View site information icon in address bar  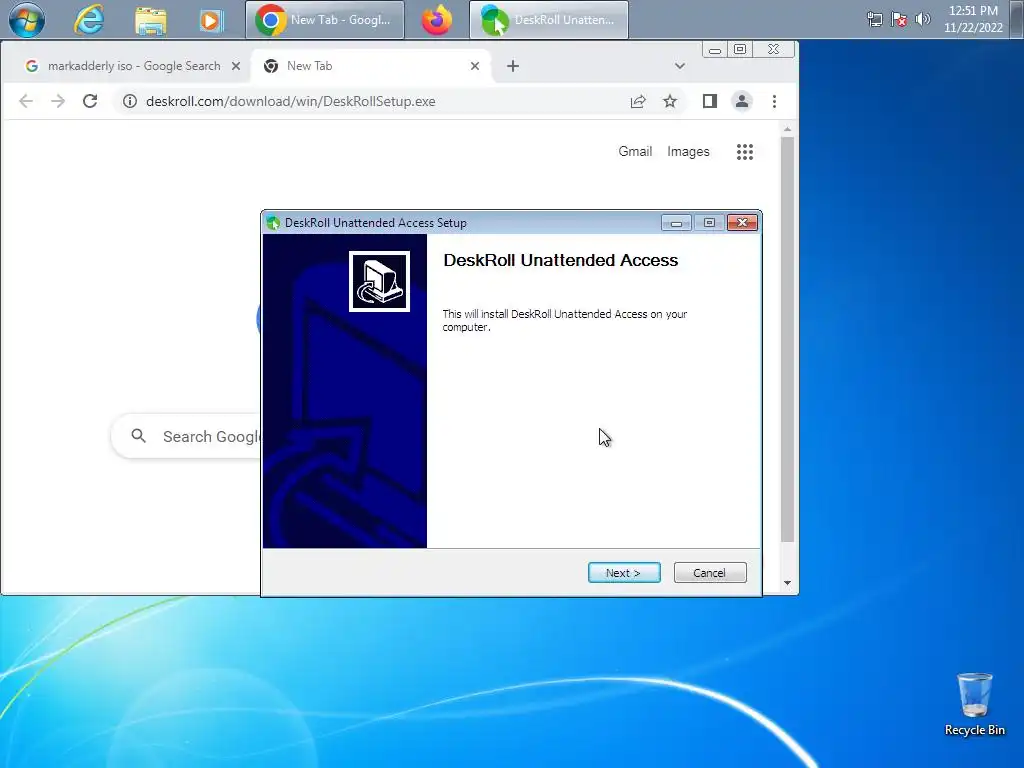[x=130, y=101]
